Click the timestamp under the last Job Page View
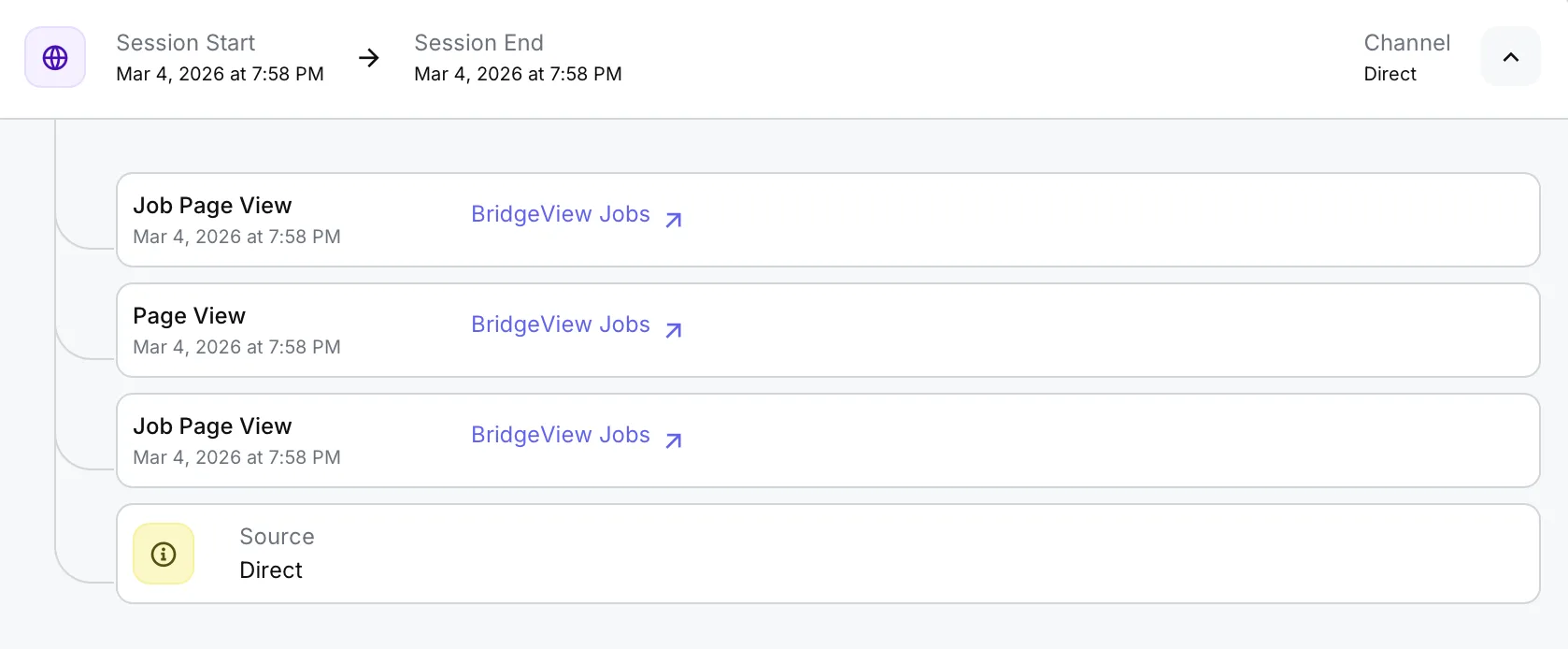Viewport: 1568px width, 649px height. coord(236,457)
